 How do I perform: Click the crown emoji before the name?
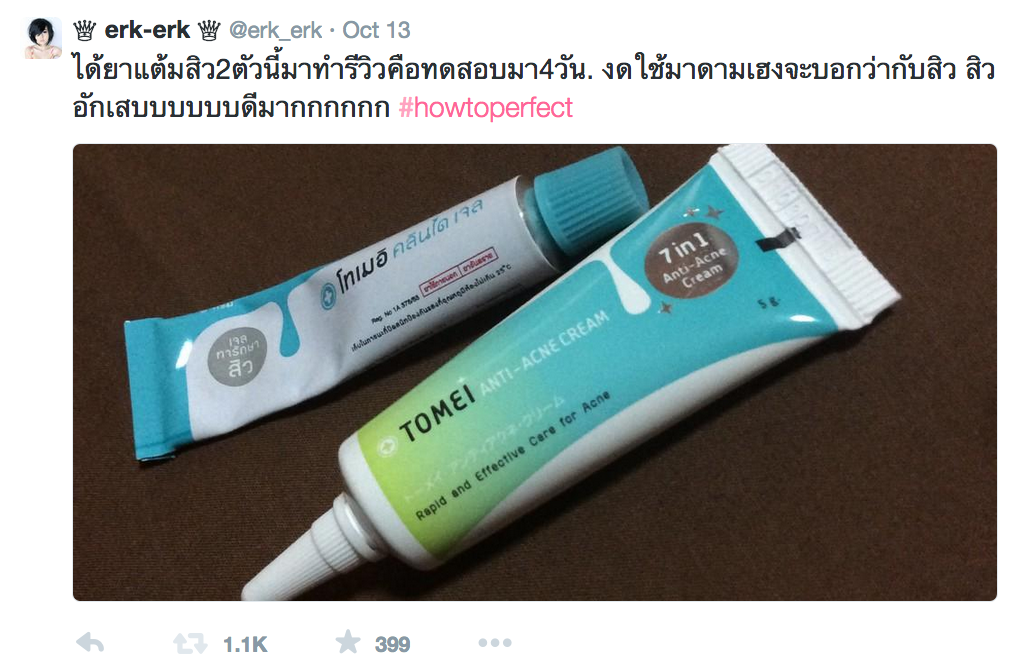coord(85,30)
